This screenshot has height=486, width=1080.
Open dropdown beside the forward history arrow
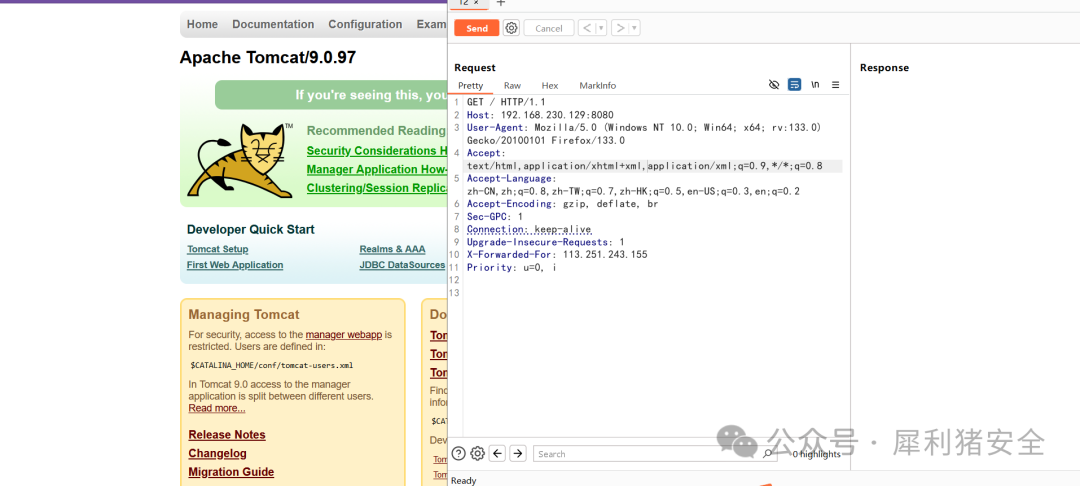634,28
